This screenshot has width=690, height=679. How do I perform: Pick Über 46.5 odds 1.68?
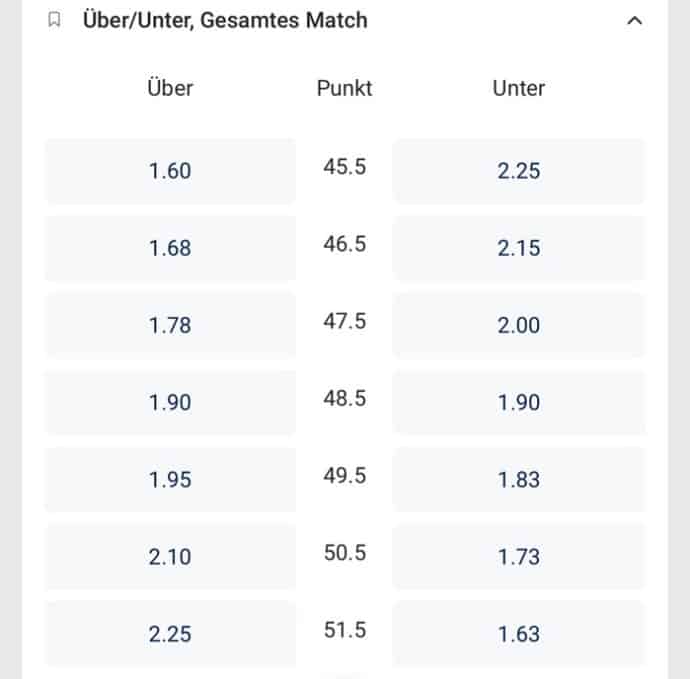point(170,248)
